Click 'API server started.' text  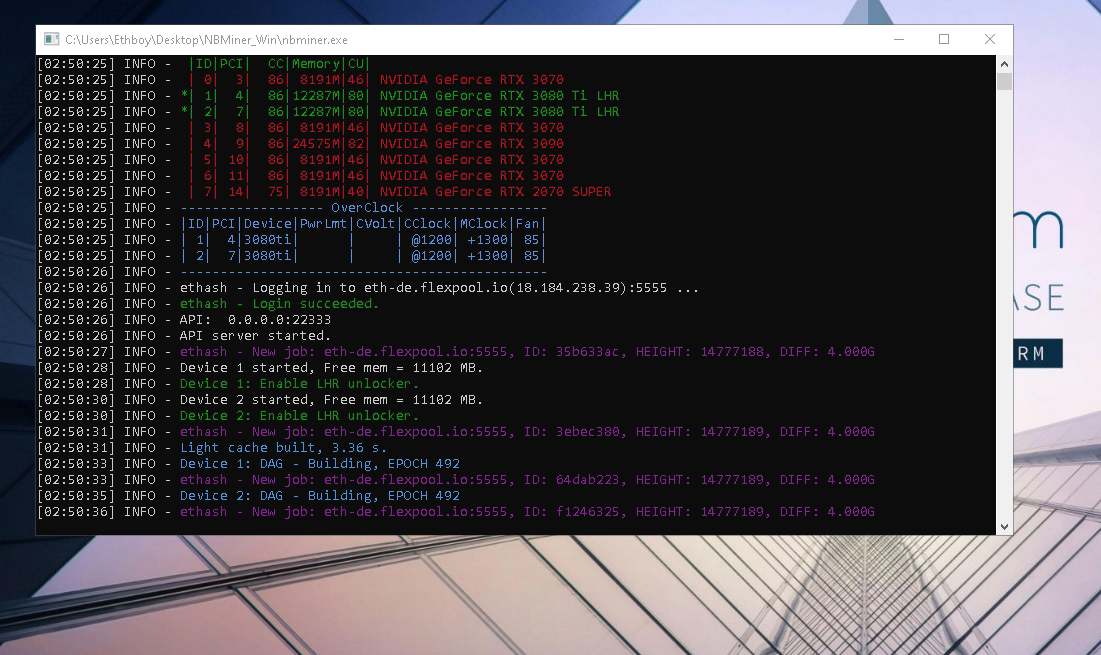point(255,336)
